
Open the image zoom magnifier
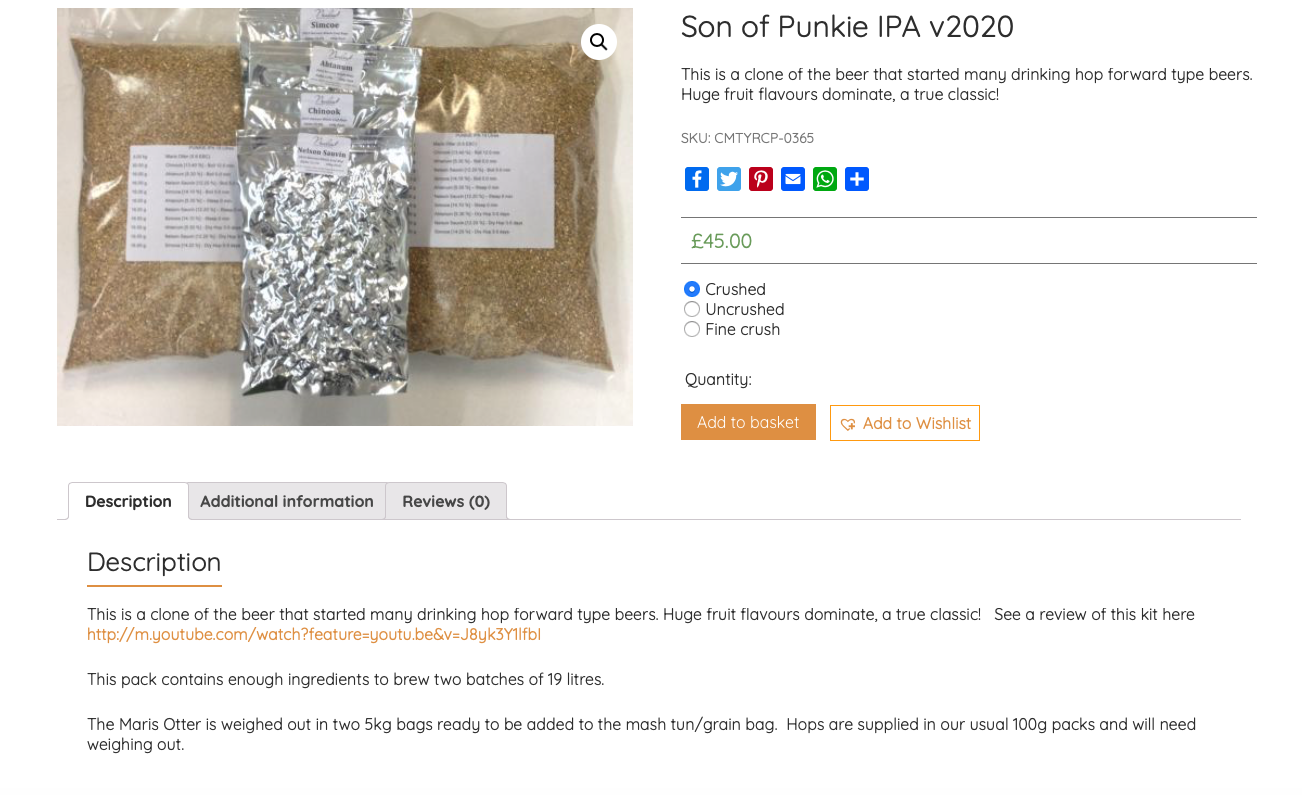[598, 42]
